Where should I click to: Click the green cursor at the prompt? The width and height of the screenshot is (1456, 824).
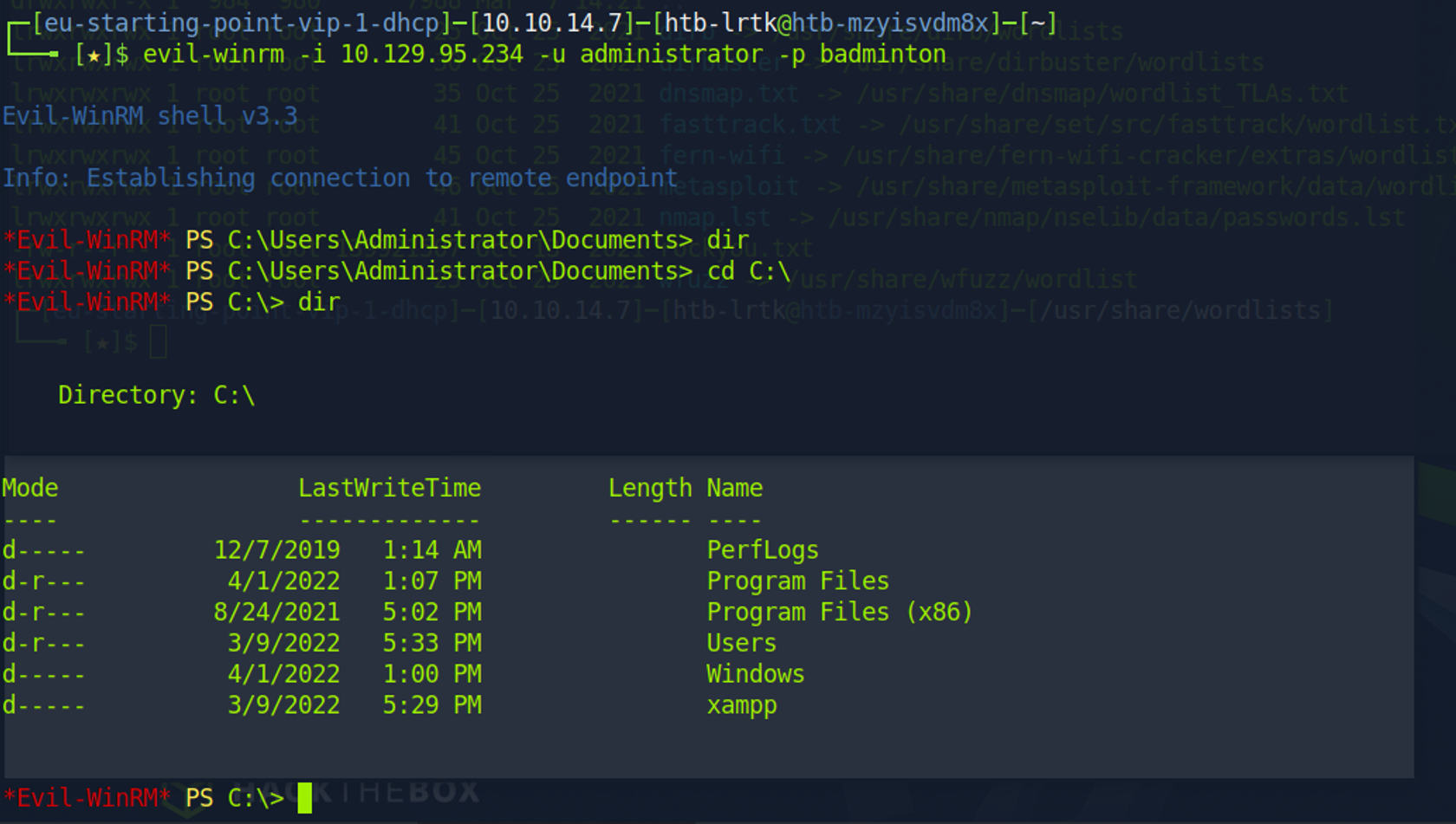(305, 798)
